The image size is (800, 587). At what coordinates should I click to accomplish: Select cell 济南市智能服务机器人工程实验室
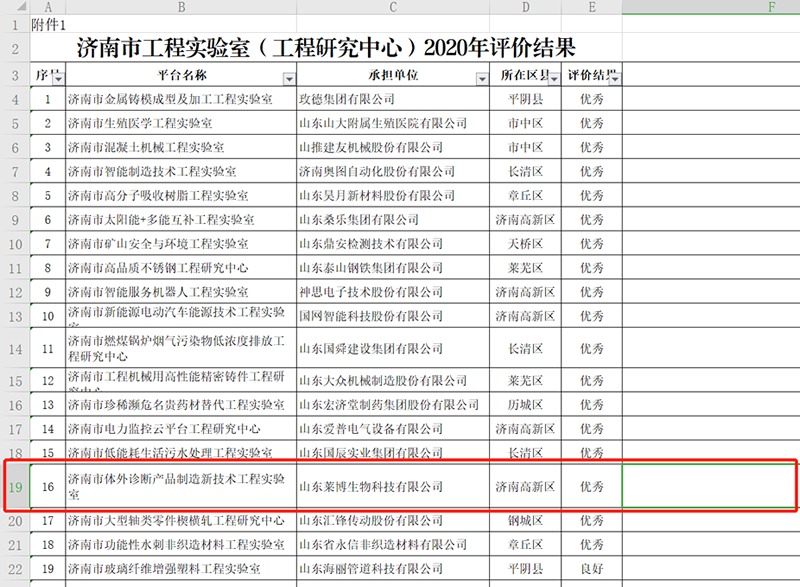(x=181, y=292)
